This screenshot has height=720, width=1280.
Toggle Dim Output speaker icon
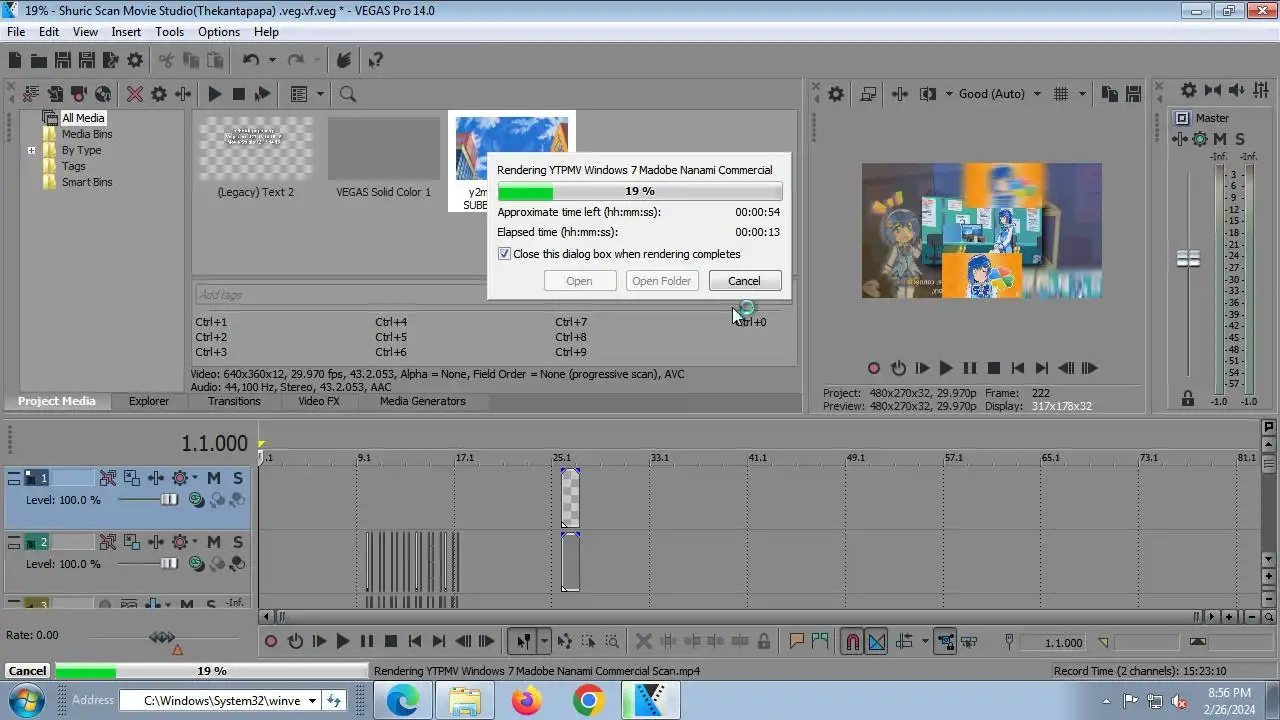[x=1236, y=90]
